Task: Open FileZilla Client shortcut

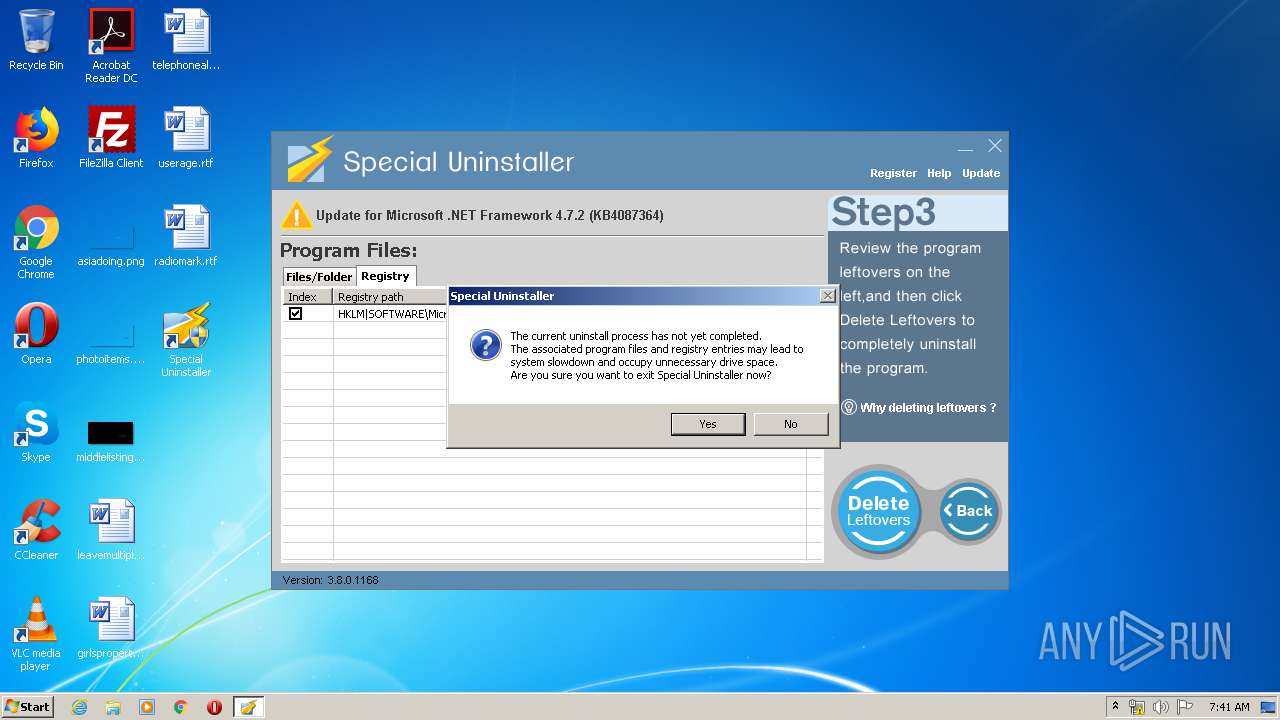Action: (x=111, y=139)
